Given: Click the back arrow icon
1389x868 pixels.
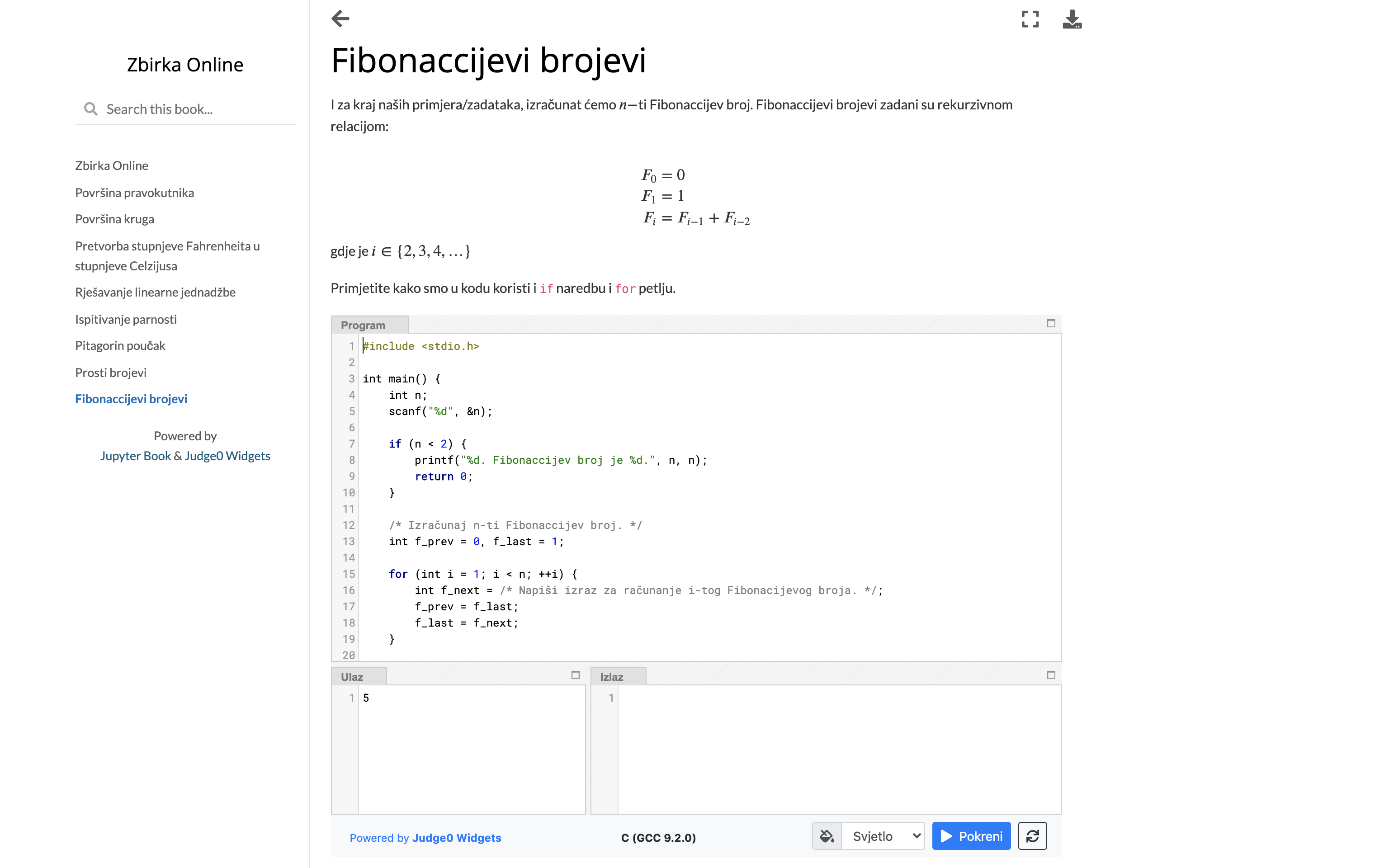Looking at the screenshot, I should click(340, 19).
